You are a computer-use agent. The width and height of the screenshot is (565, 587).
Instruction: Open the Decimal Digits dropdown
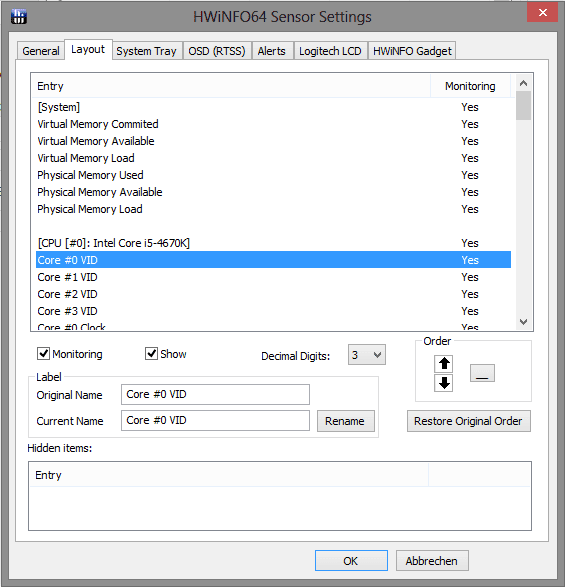[367, 355]
